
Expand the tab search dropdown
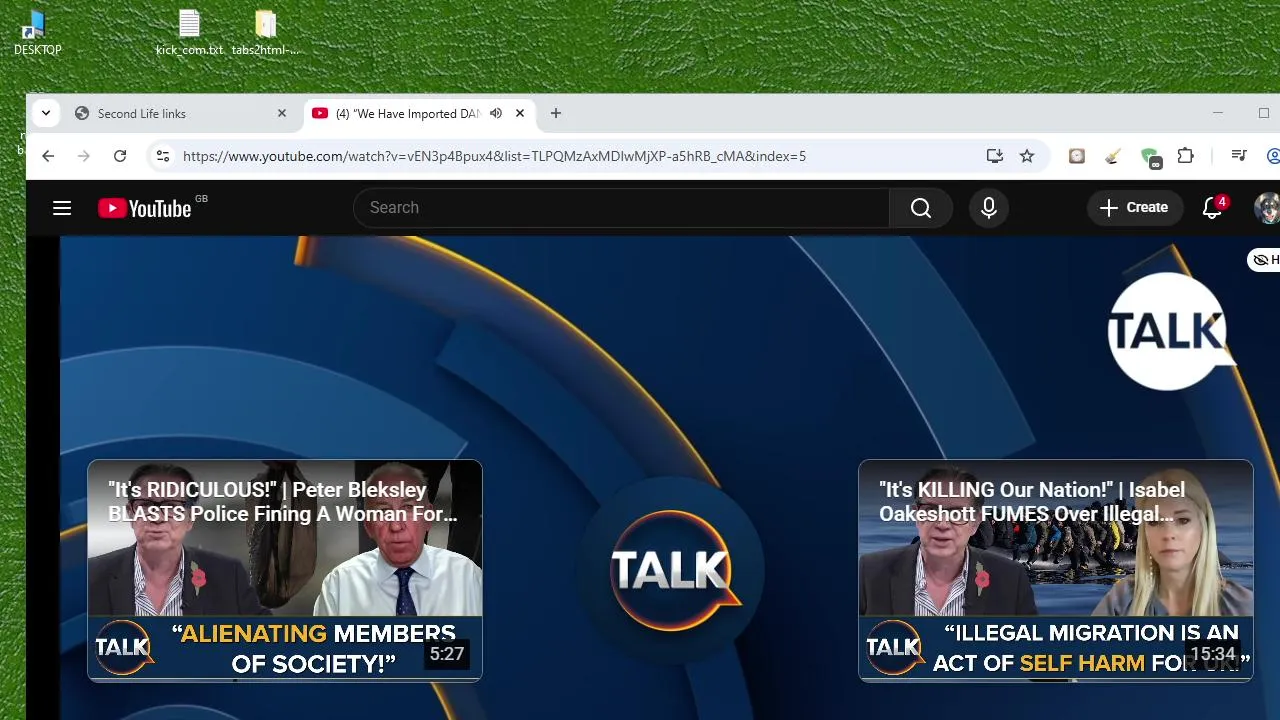(46, 113)
